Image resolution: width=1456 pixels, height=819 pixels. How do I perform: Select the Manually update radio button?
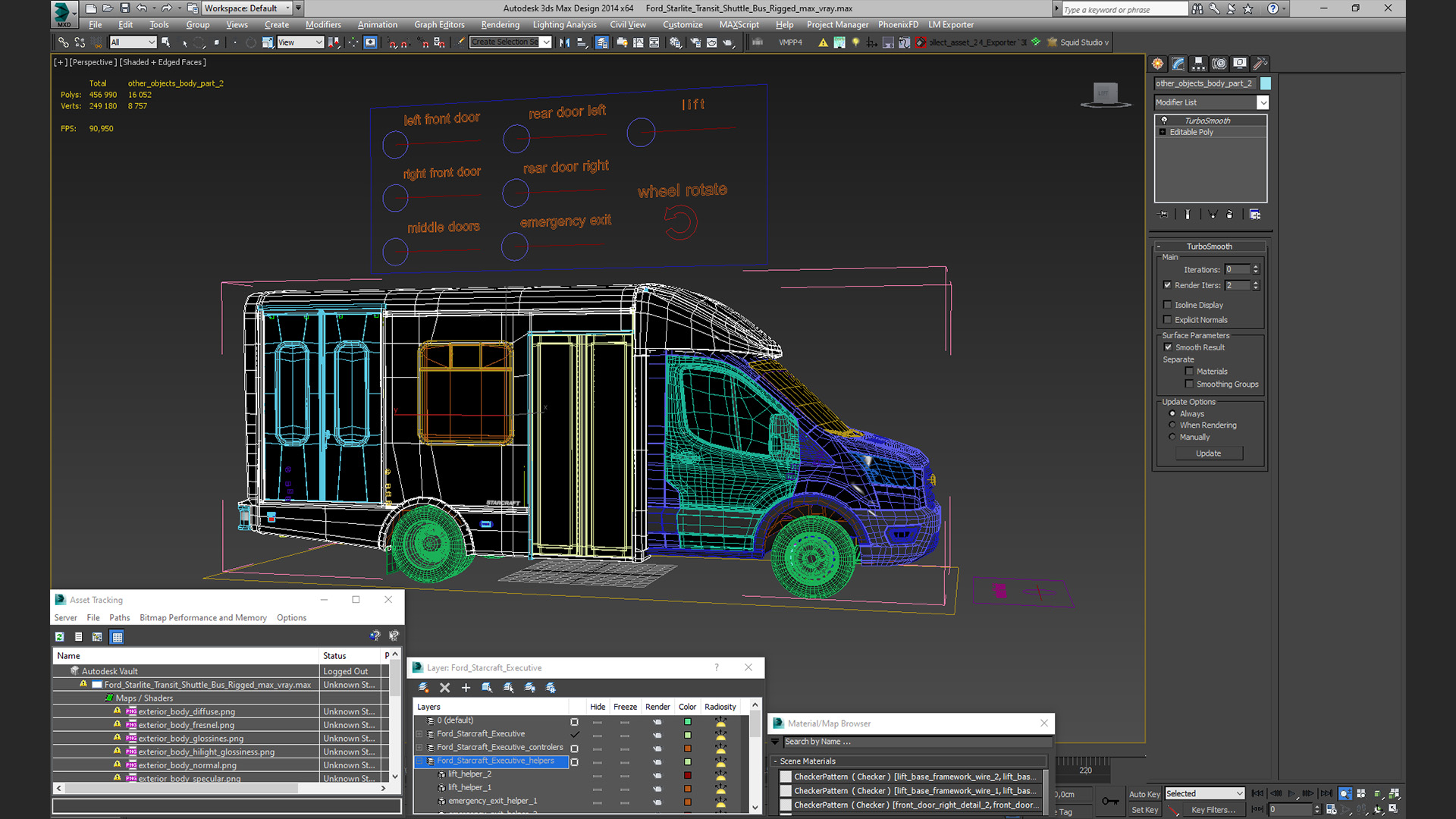click(x=1172, y=438)
